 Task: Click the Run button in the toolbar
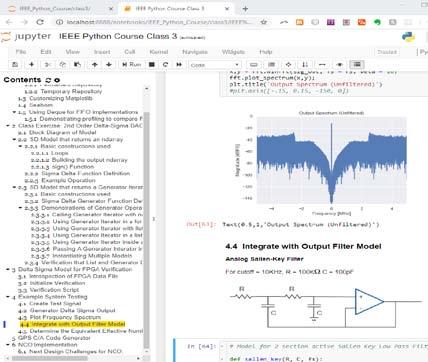point(131,64)
